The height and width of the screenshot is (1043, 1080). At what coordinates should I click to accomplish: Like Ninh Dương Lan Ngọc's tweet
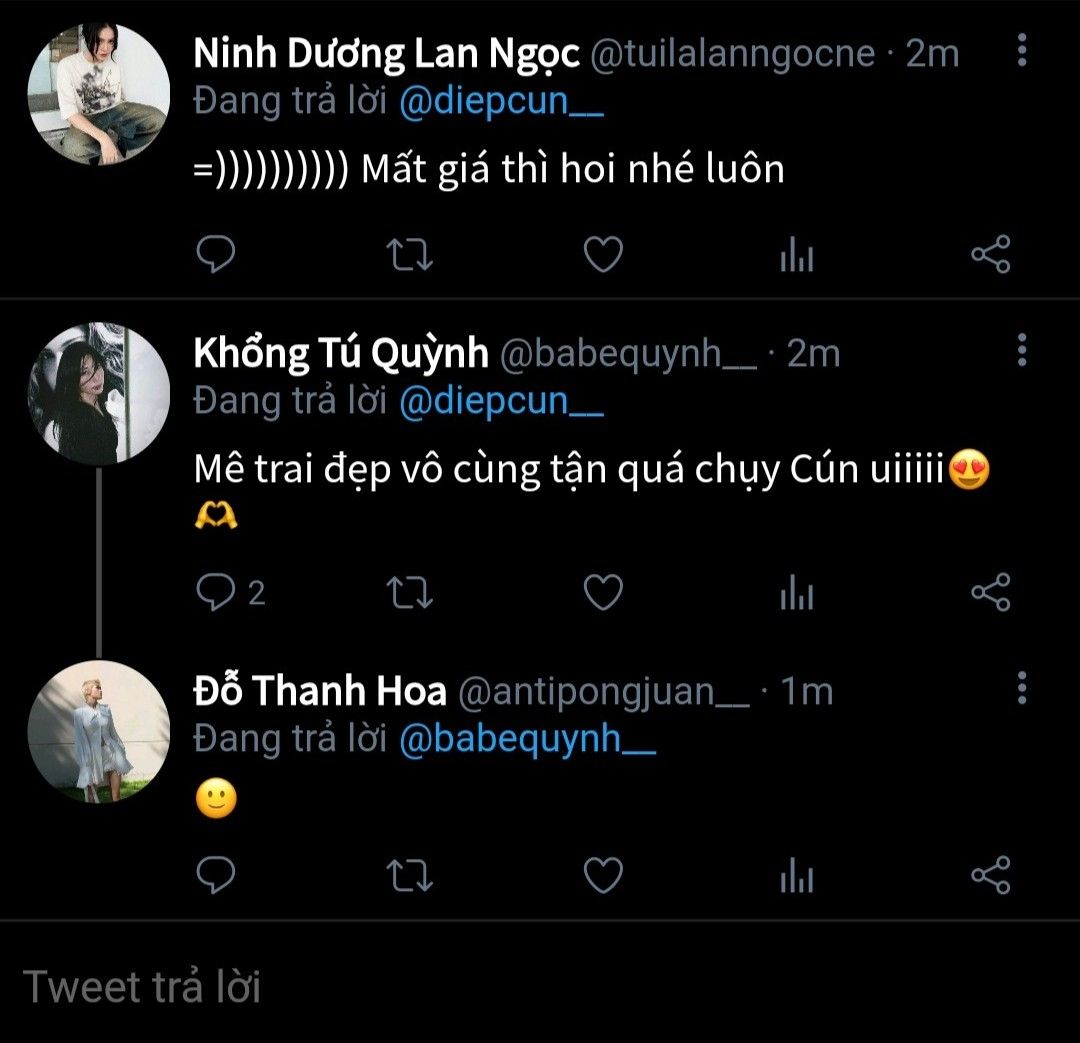603,255
